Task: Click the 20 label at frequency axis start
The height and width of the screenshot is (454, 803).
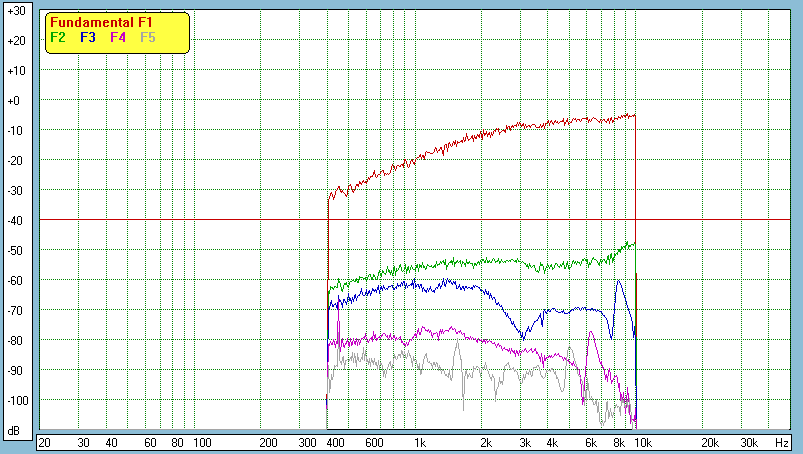Action: coord(44,442)
